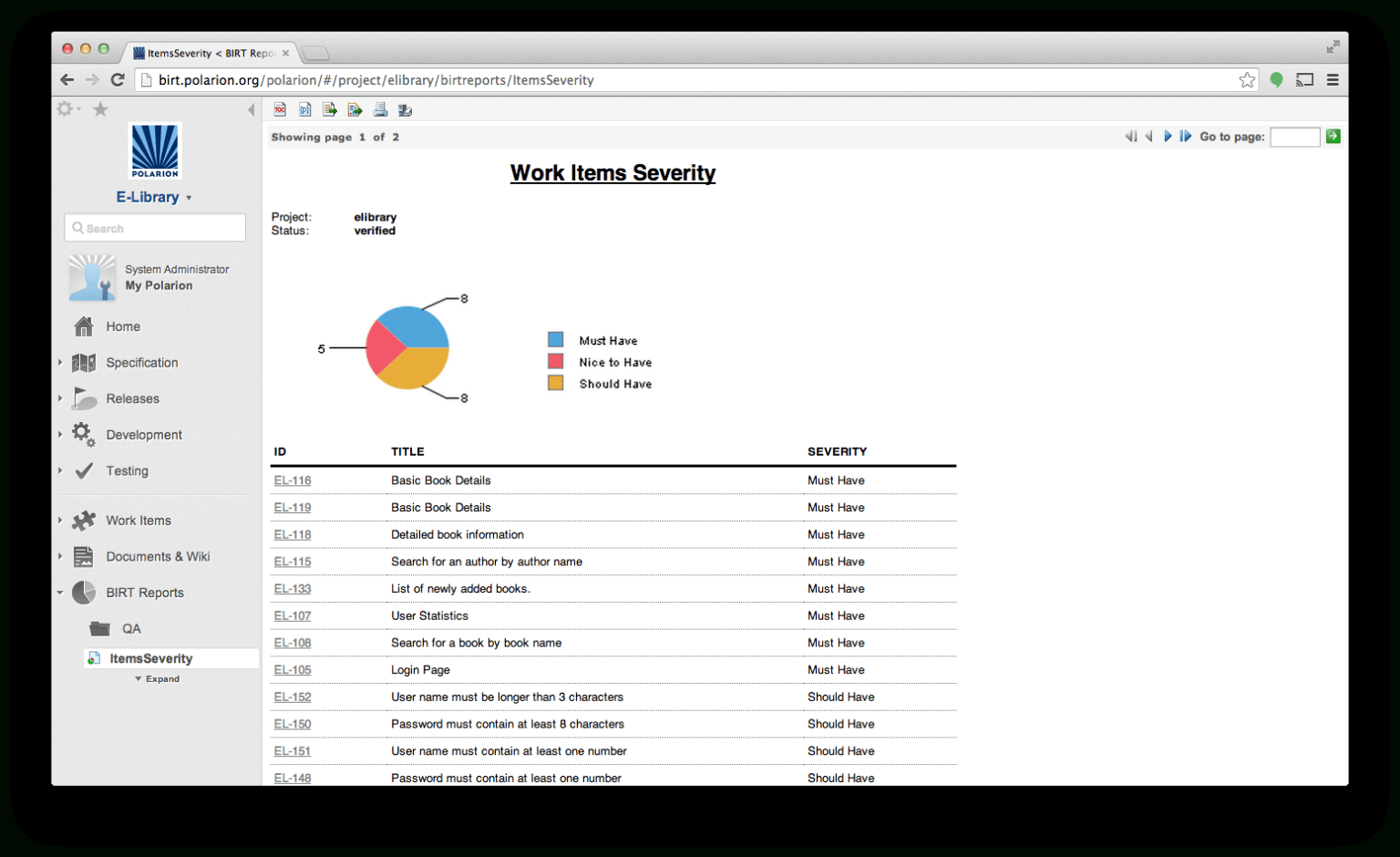Open the BIRT Reports section
1400x857 pixels.
[x=144, y=593]
